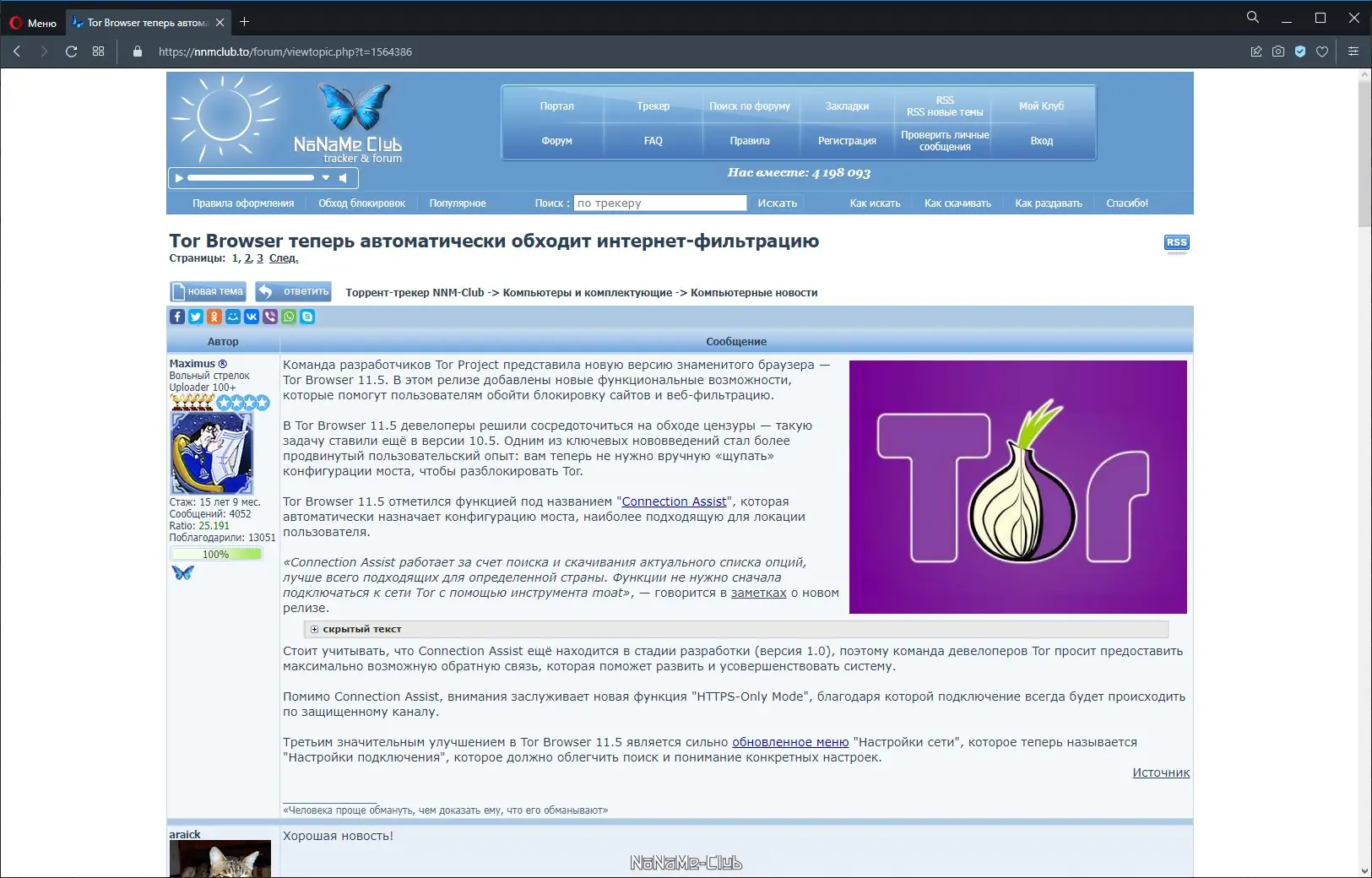Image resolution: width=1372 pixels, height=878 pixels.
Task: Open page 2 of the topic
Action: coord(247,258)
